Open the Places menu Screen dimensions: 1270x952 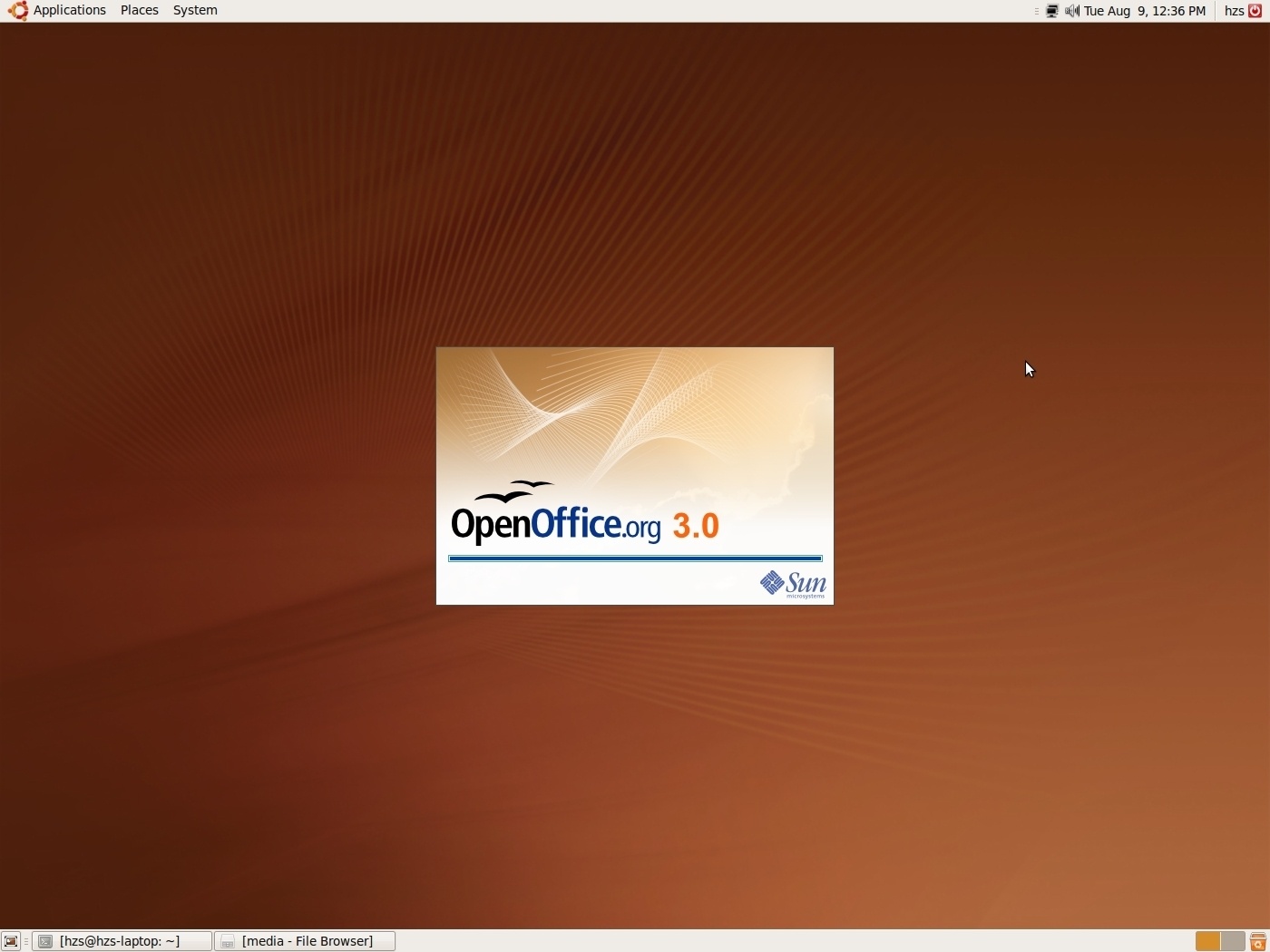[x=140, y=11]
